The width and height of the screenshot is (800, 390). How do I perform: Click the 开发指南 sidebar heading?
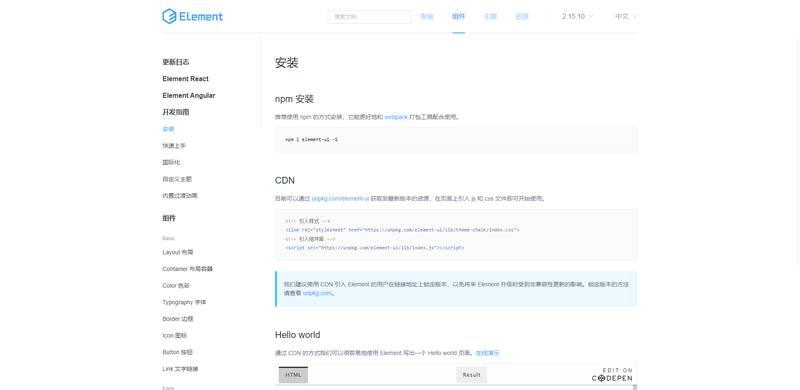point(176,112)
